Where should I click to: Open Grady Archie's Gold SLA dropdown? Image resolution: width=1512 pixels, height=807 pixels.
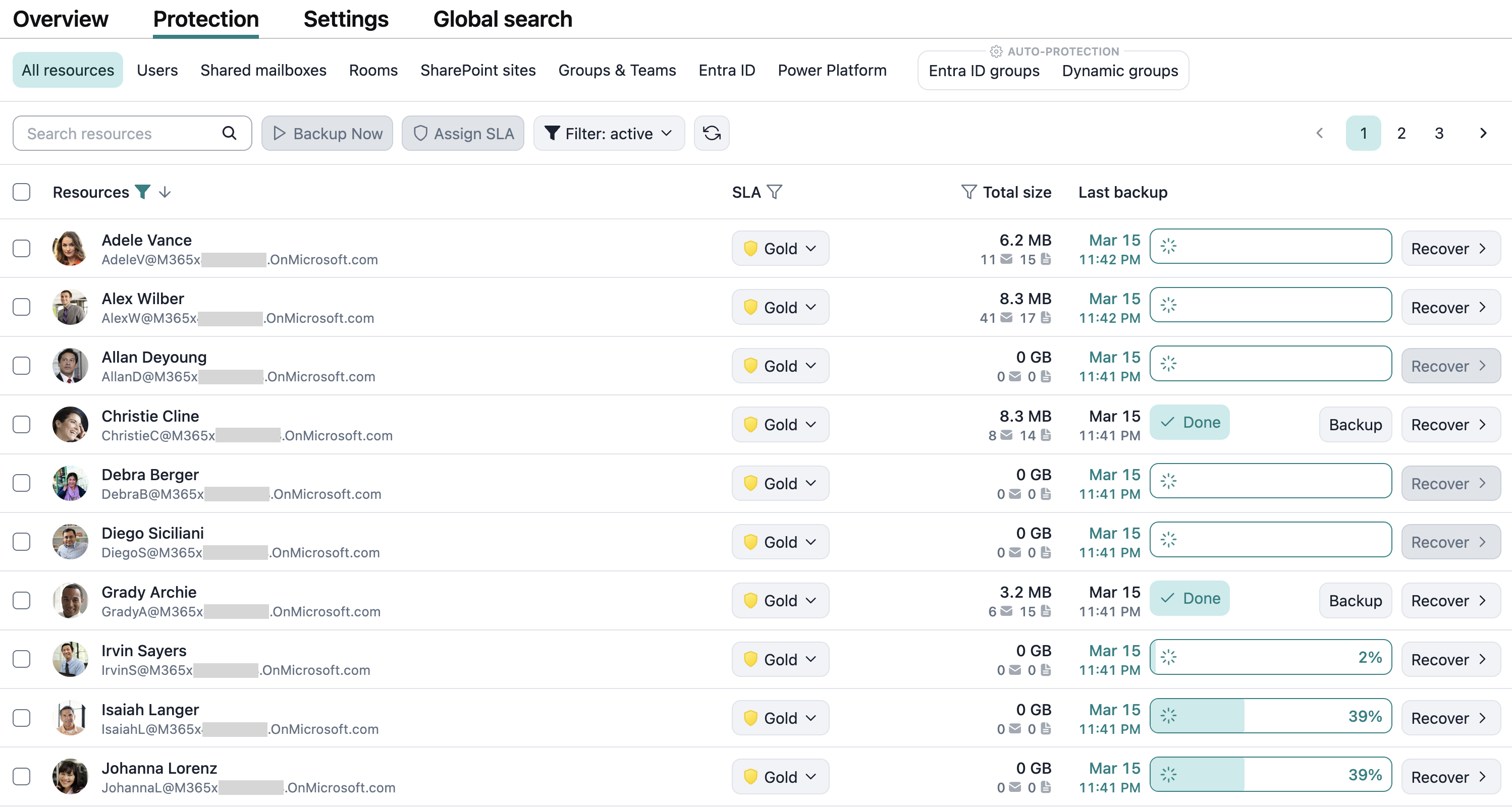[780, 600]
